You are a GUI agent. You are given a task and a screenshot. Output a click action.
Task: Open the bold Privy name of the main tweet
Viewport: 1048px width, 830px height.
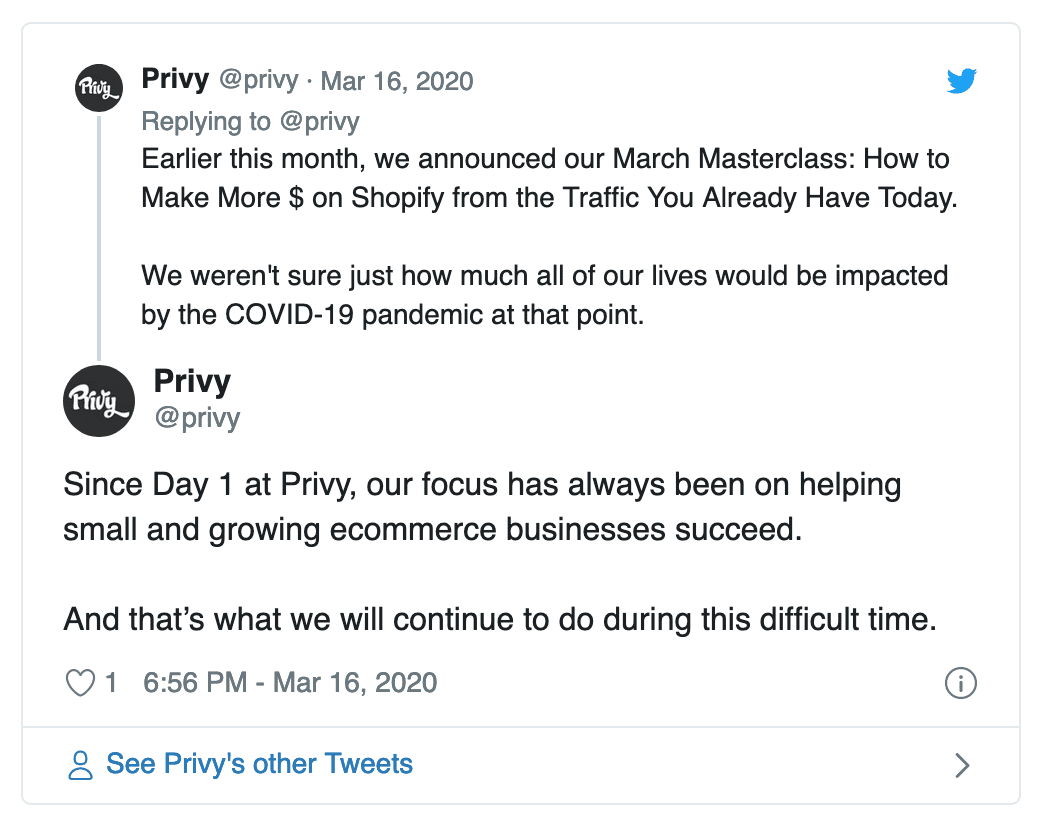[192, 381]
